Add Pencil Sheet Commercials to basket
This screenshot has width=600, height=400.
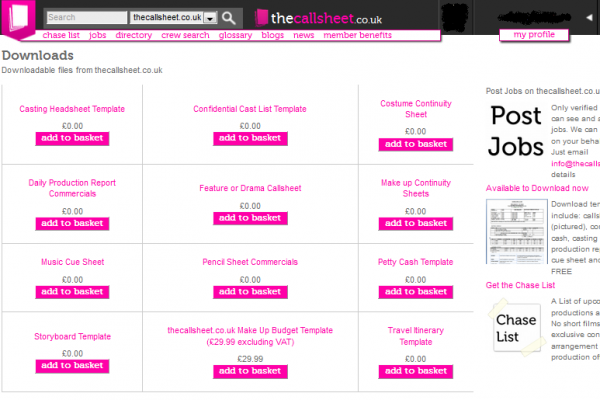[x=250, y=292]
